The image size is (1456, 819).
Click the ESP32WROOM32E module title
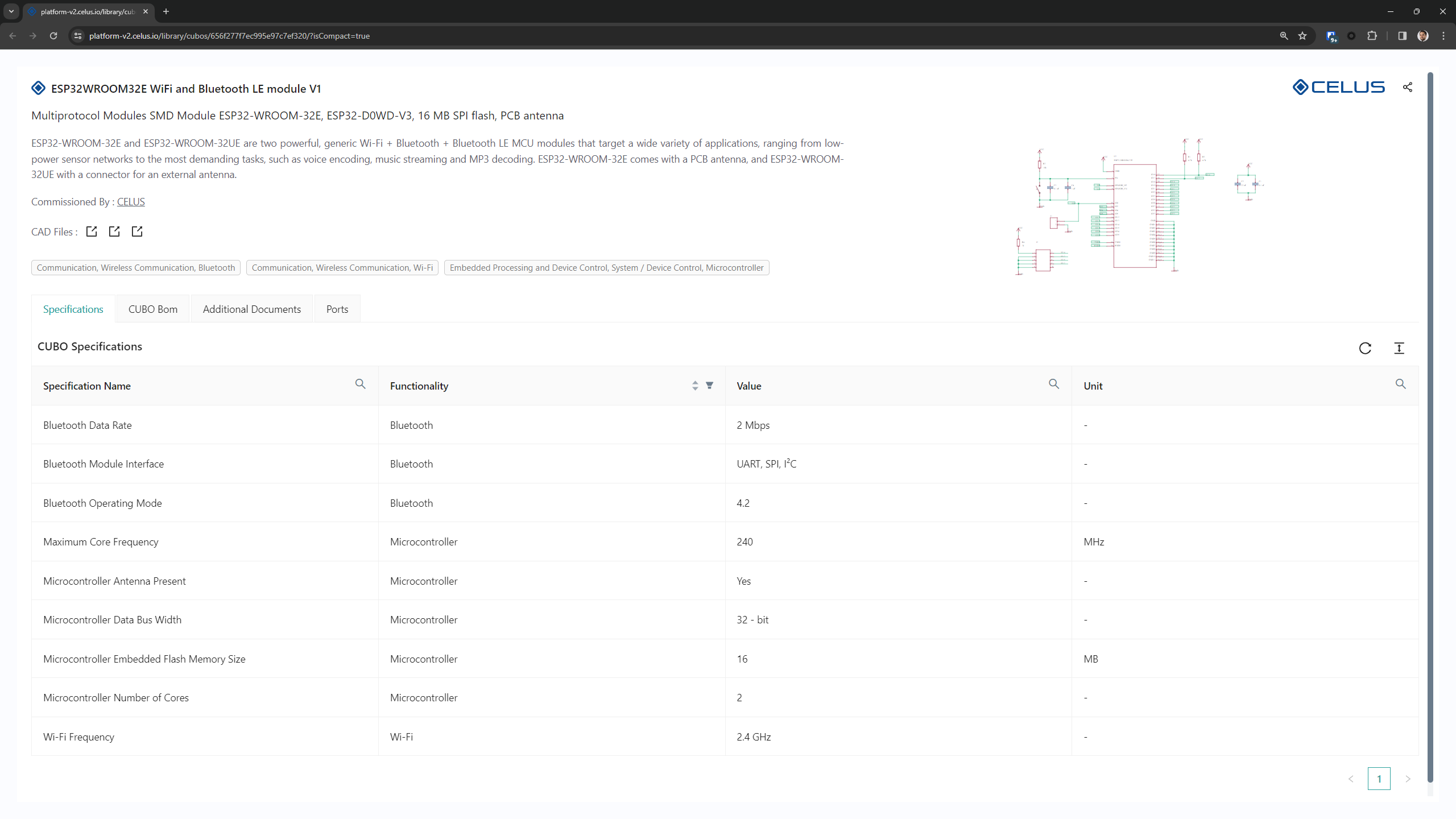pos(186,89)
